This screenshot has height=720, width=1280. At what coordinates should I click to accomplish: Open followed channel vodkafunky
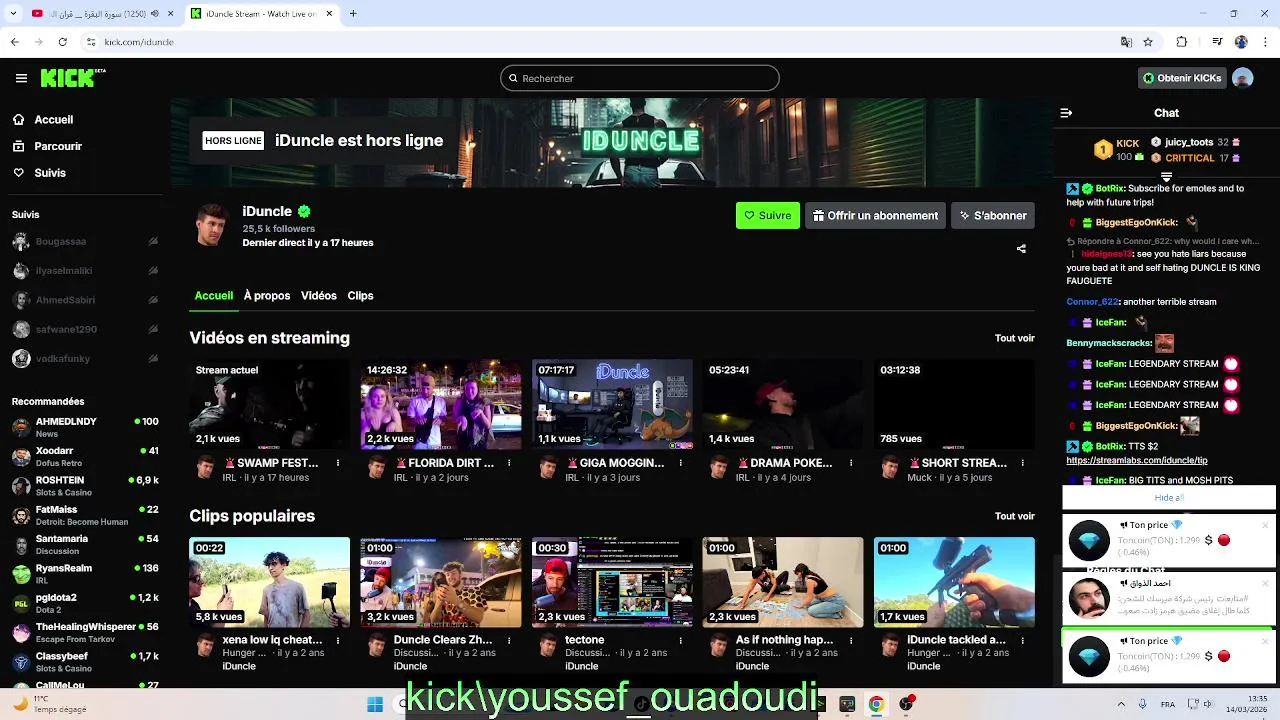(84, 358)
